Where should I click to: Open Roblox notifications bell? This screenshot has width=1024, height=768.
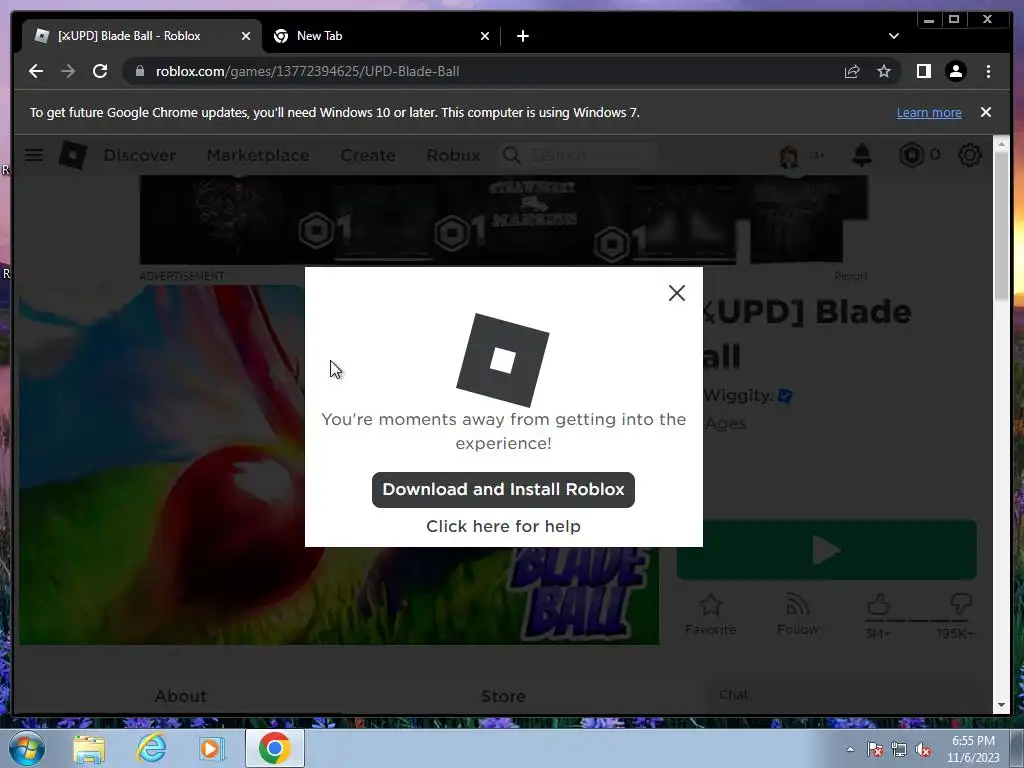coord(862,155)
